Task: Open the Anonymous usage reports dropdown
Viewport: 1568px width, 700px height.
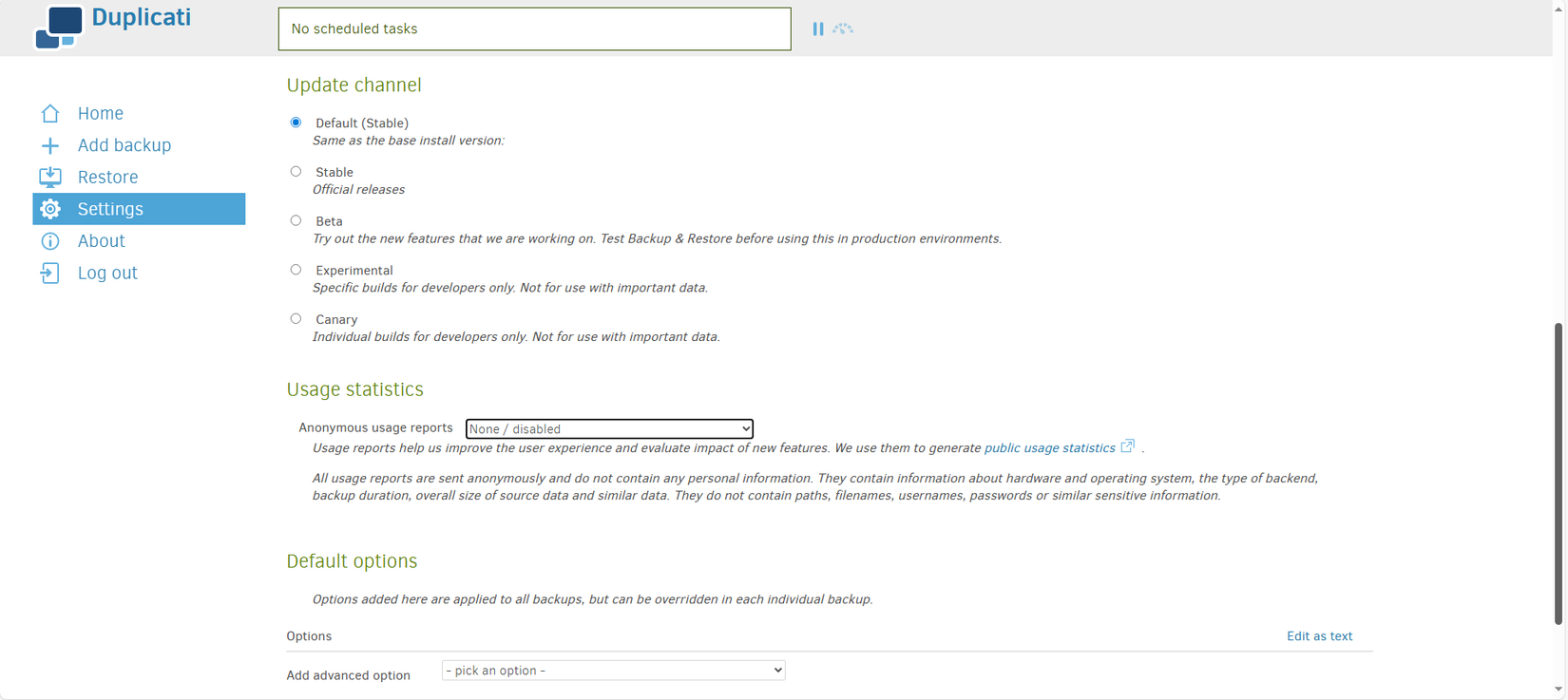Action: (609, 429)
